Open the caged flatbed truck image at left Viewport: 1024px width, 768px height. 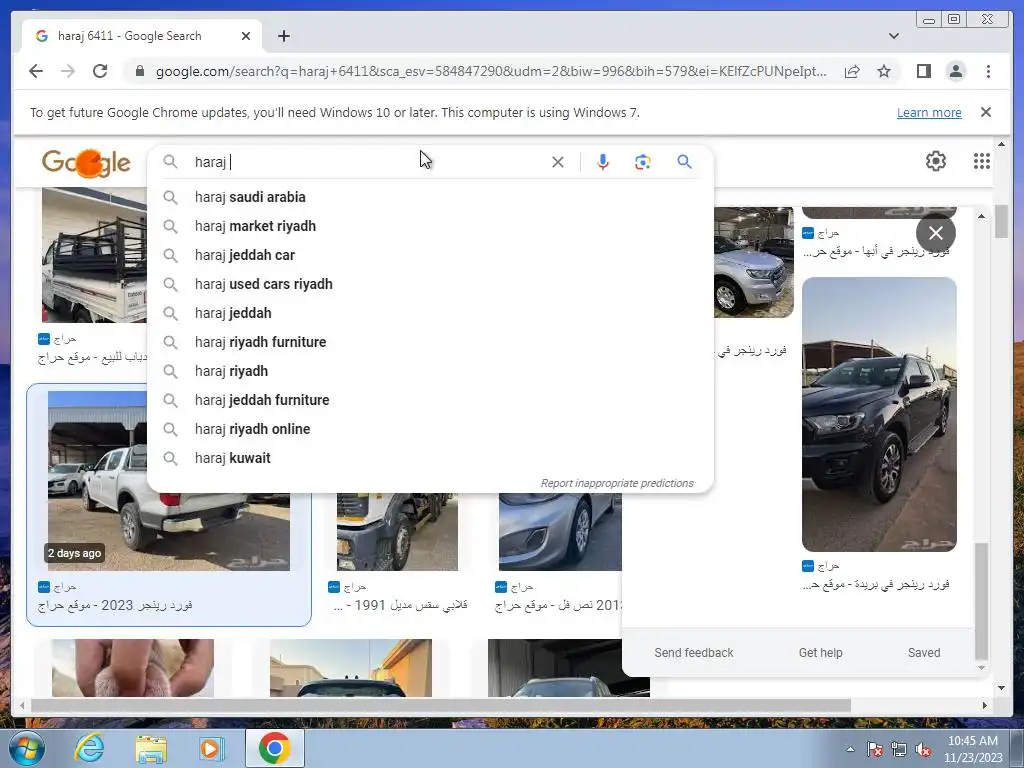(x=94, y=255)
